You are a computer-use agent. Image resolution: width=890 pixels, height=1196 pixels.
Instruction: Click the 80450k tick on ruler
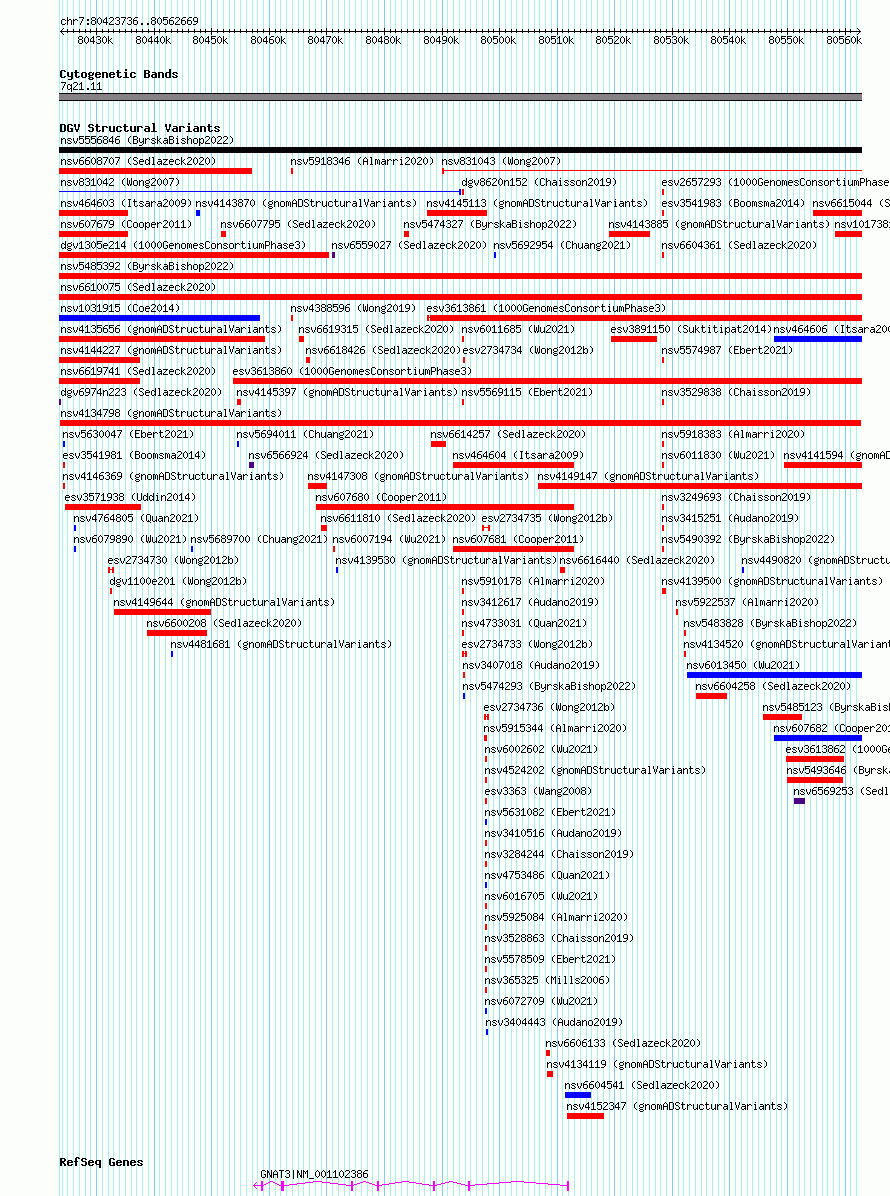click(x=210, y=40)
